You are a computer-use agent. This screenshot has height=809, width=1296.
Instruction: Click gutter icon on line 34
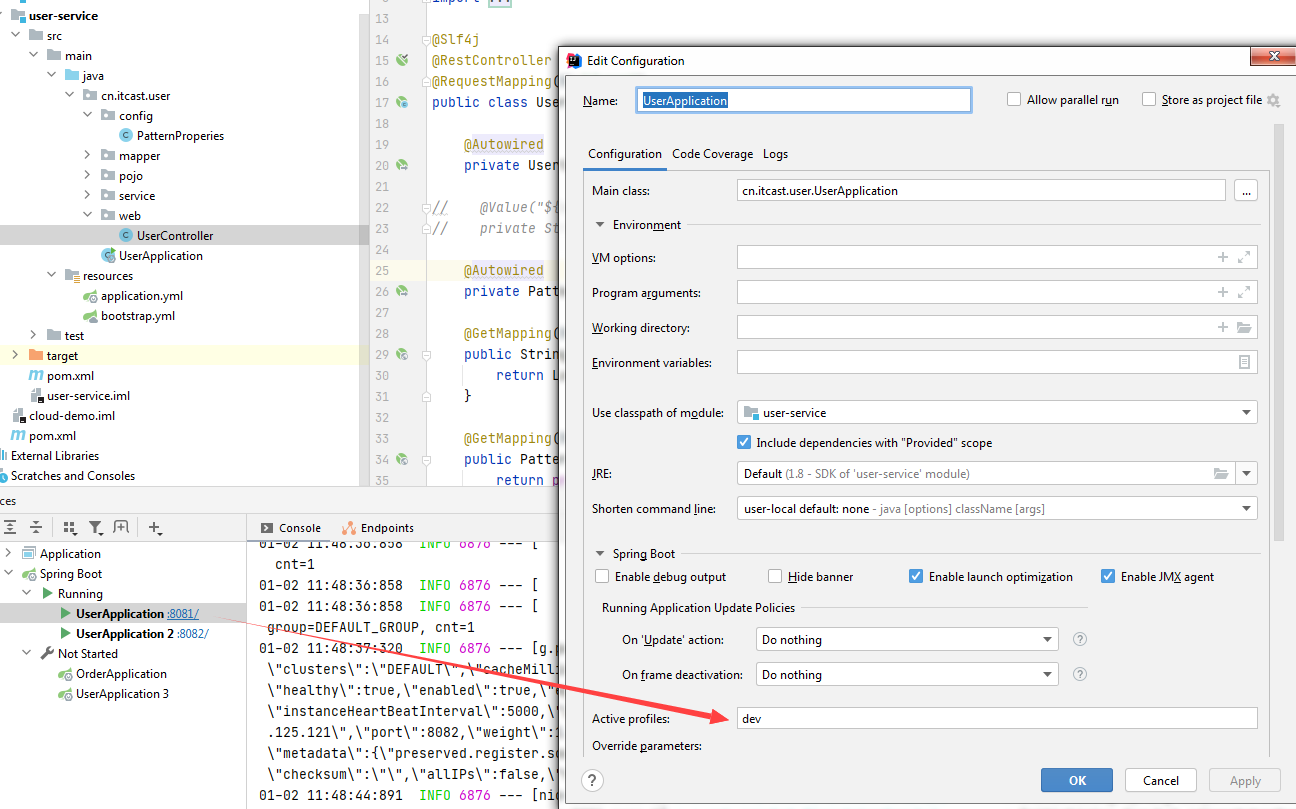coord(402,459)
